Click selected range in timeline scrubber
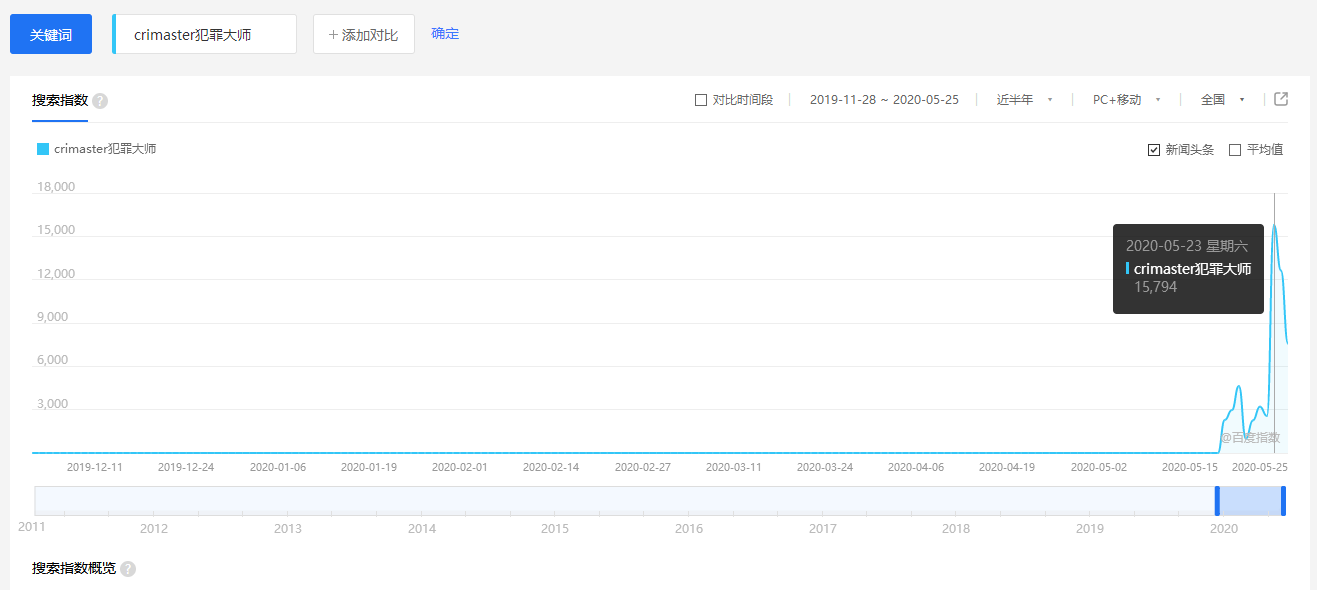Image resolution: width=1317 pixels, height=590 pixels. [x=1250, y=501]
